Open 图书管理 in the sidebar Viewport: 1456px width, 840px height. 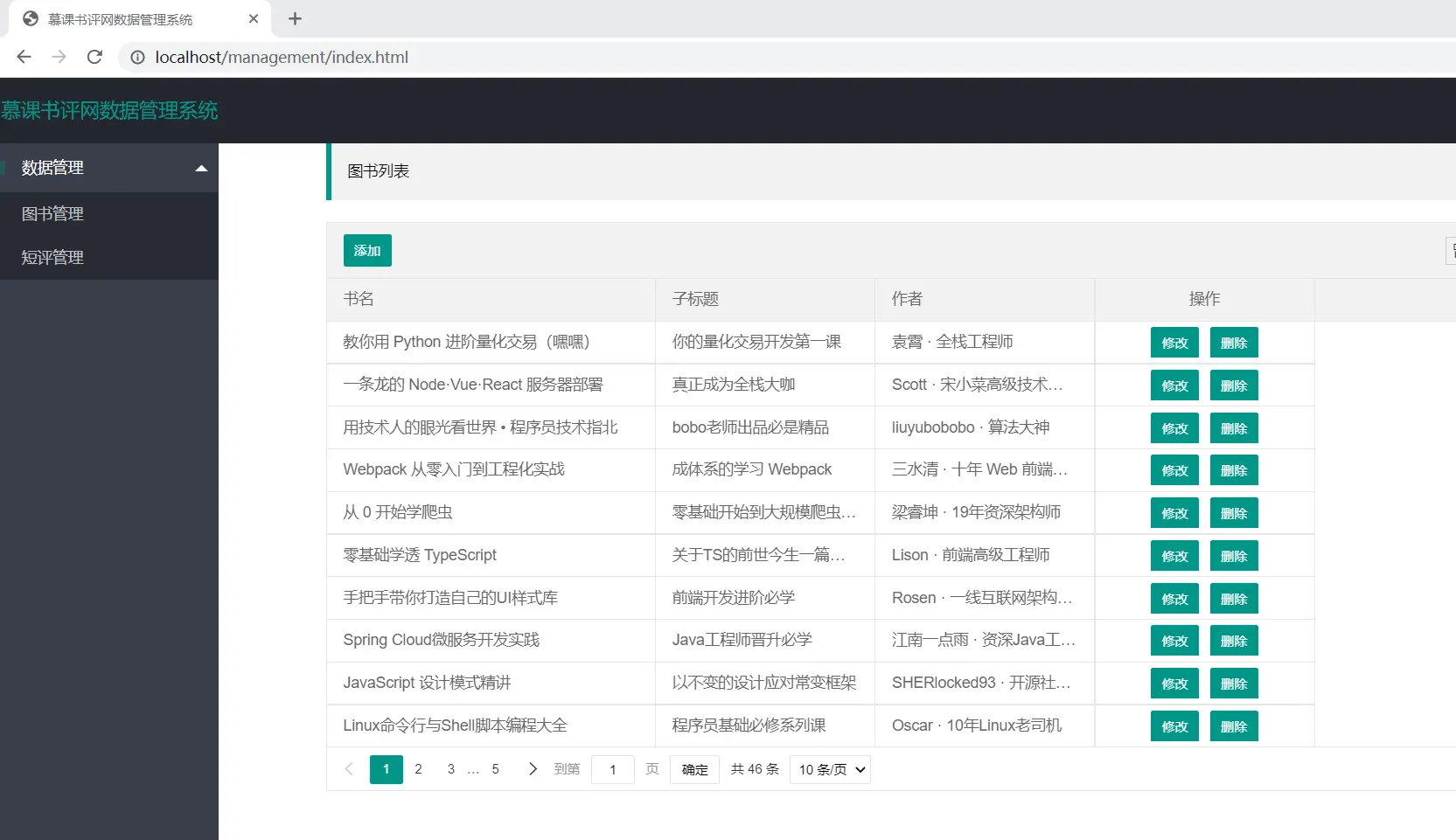52,214
